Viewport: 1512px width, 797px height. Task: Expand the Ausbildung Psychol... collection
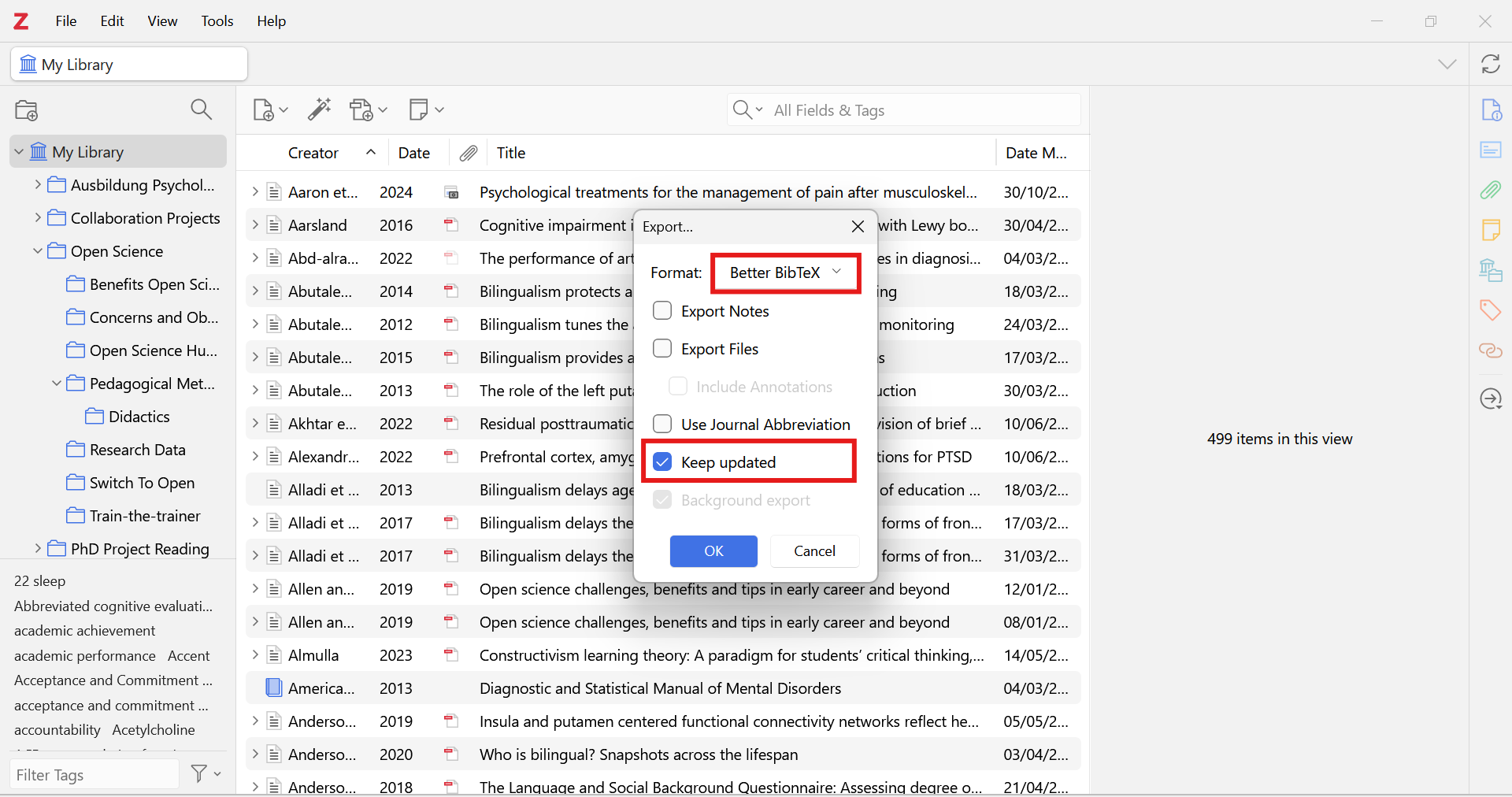(x=38, y=184)
